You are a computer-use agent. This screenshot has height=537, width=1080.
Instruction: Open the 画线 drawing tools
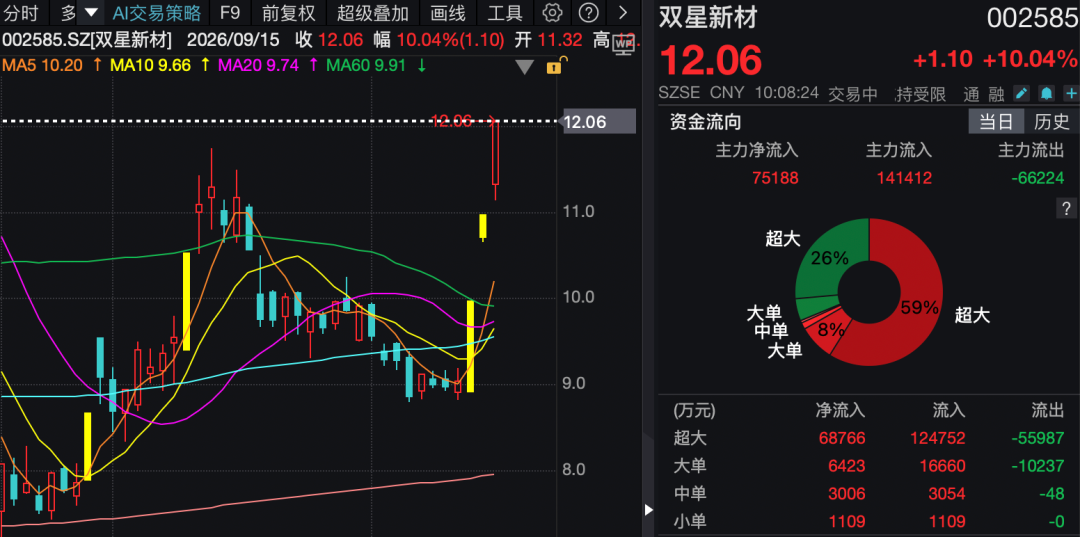pyautogui.click(x=447, y=13)
